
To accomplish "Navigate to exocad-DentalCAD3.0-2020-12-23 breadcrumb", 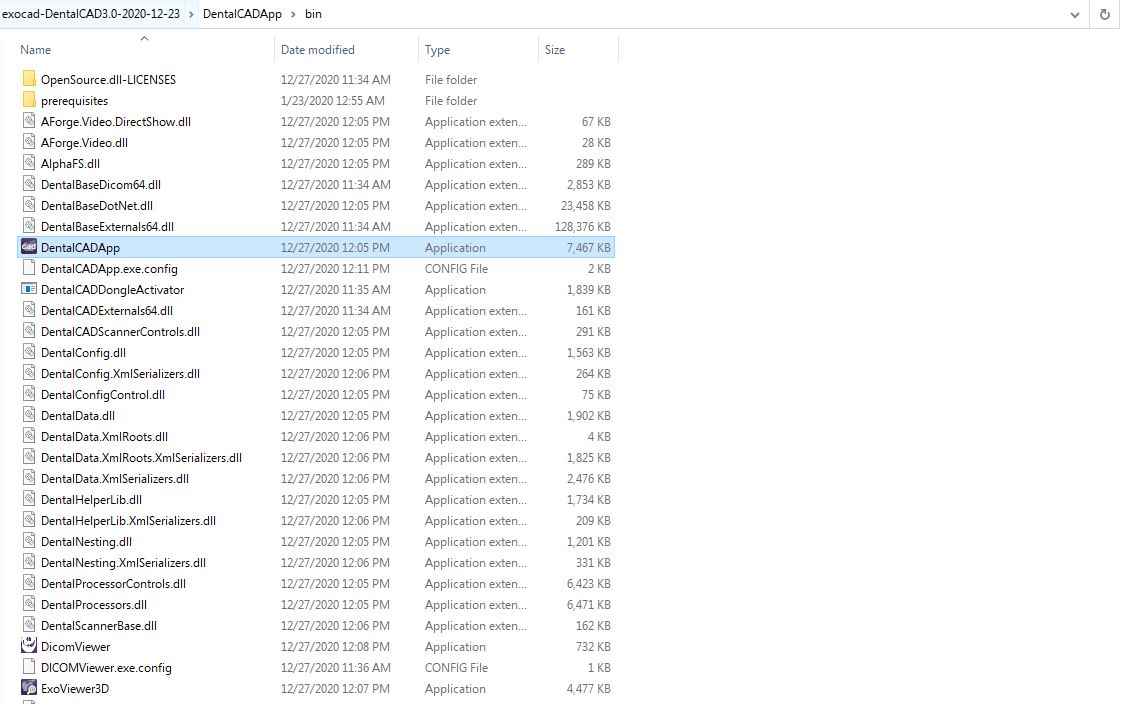I will 91,14.
